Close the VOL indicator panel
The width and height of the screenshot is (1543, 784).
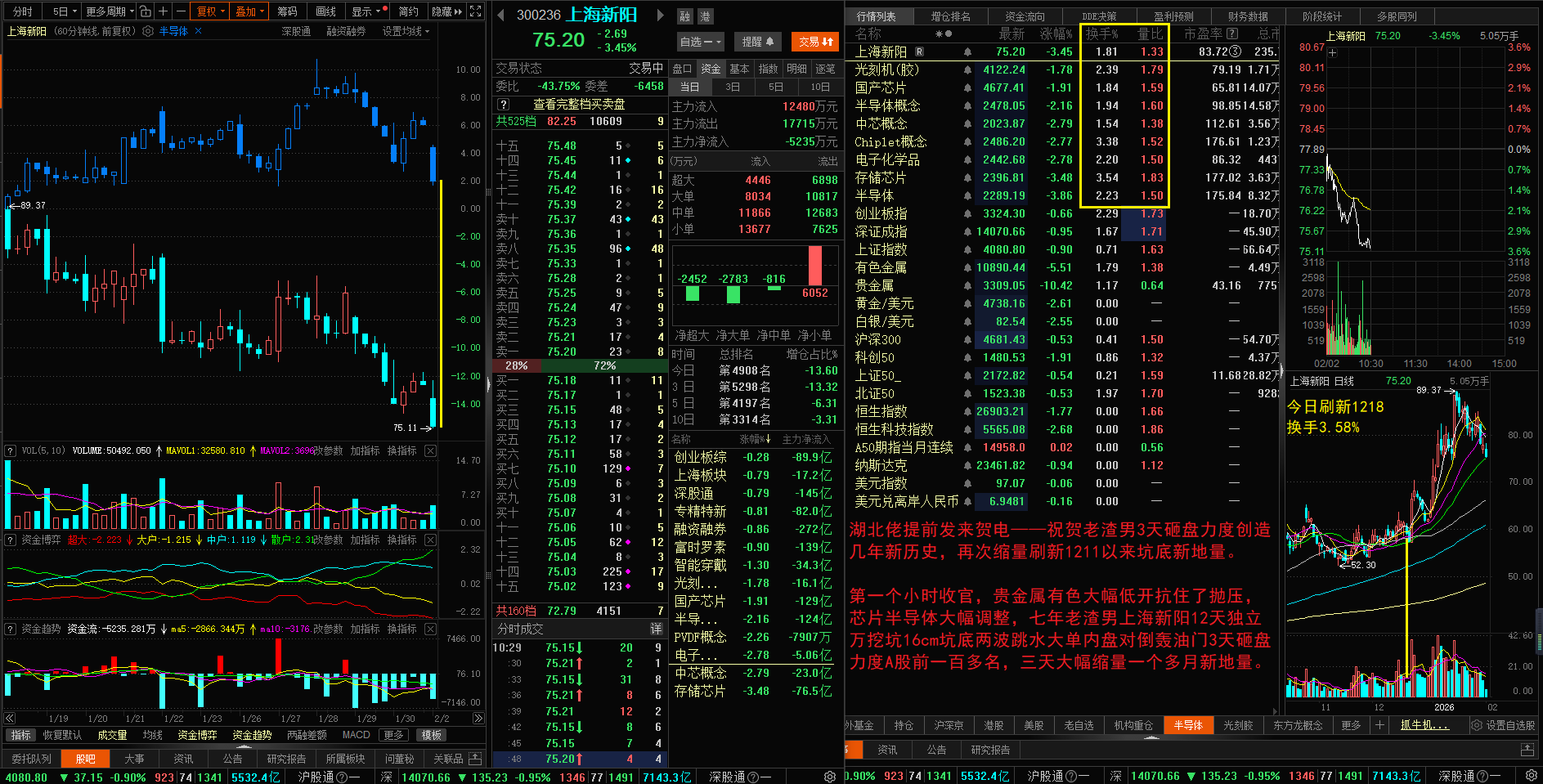[x=431, y=450]
